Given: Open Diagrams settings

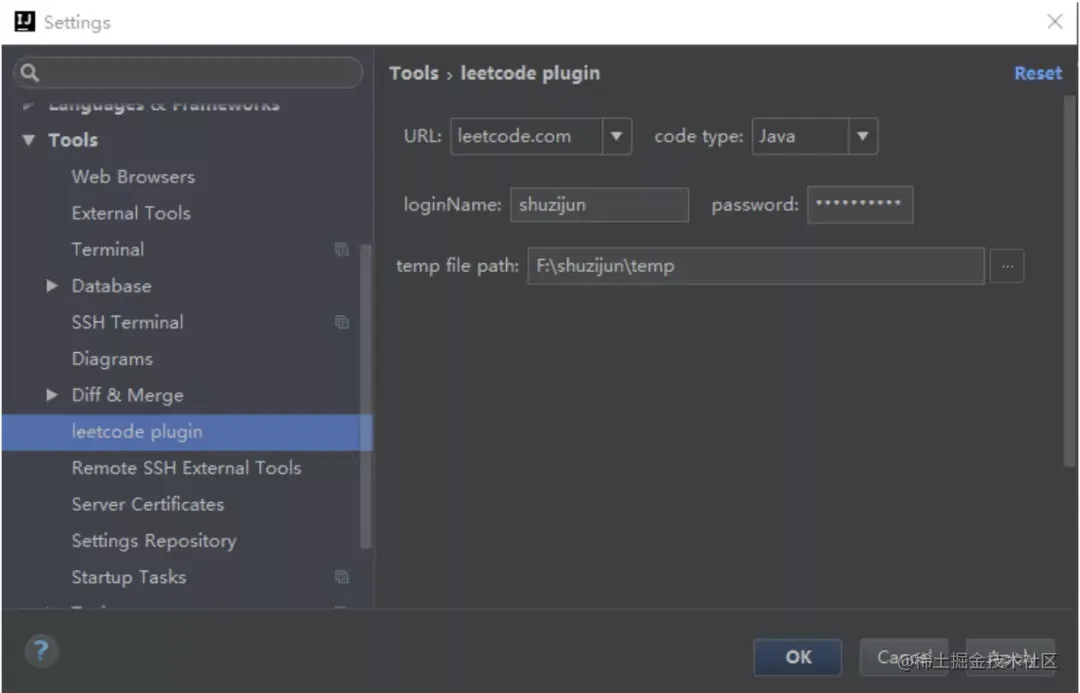Looking at the screenshot, I should click(x=112, y=358).
